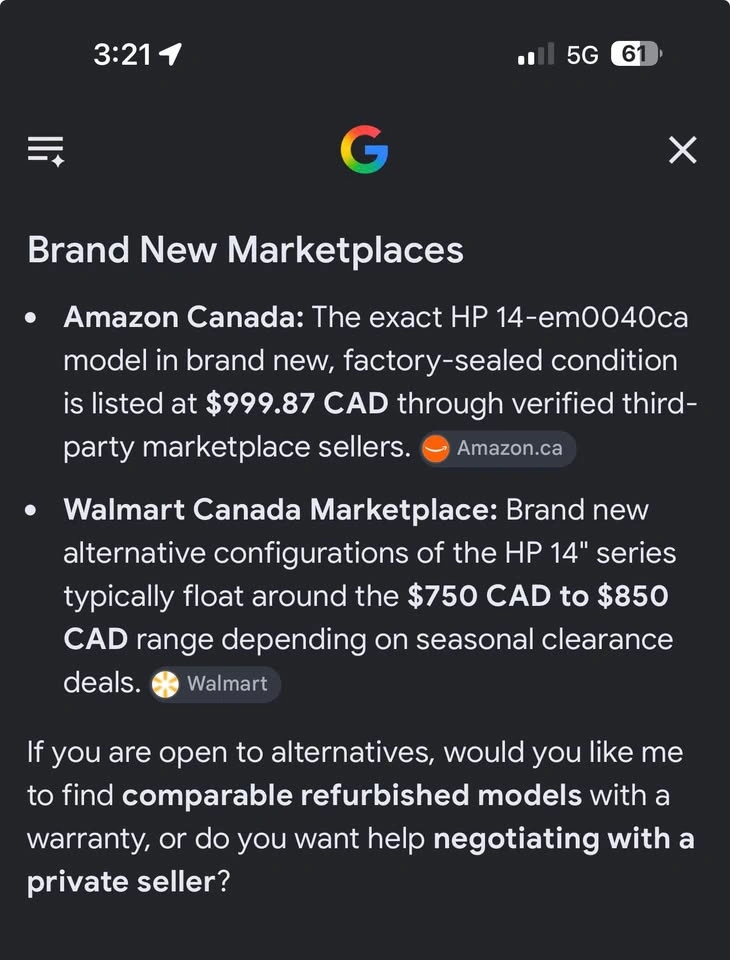Tap the 3:21 clock in status bar

[x=122, y=55]
